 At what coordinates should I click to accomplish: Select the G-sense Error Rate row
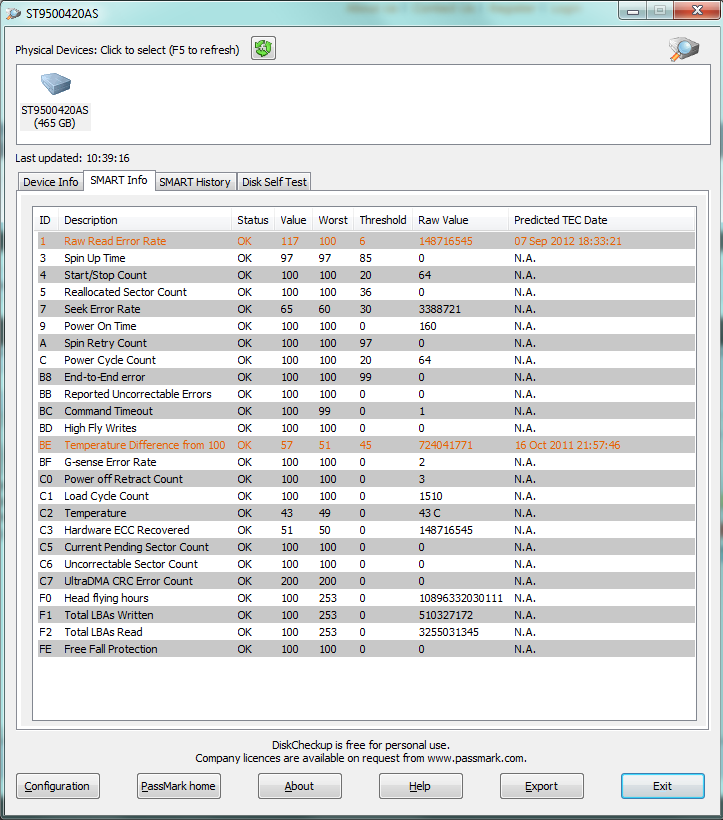tap(366, 462)
